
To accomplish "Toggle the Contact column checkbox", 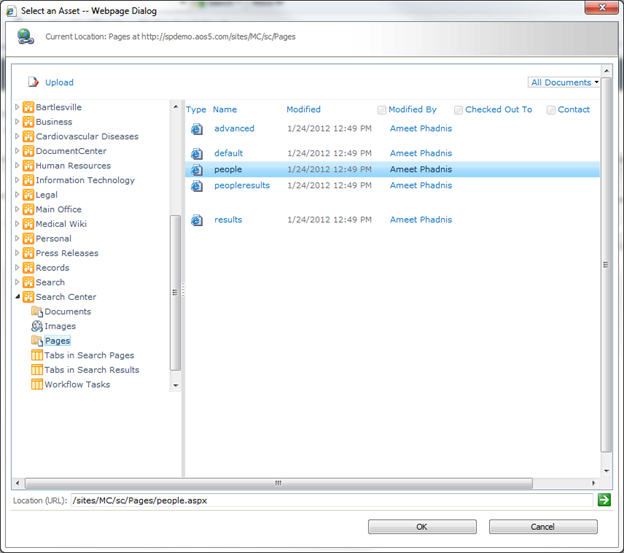I will coord(551,110).
